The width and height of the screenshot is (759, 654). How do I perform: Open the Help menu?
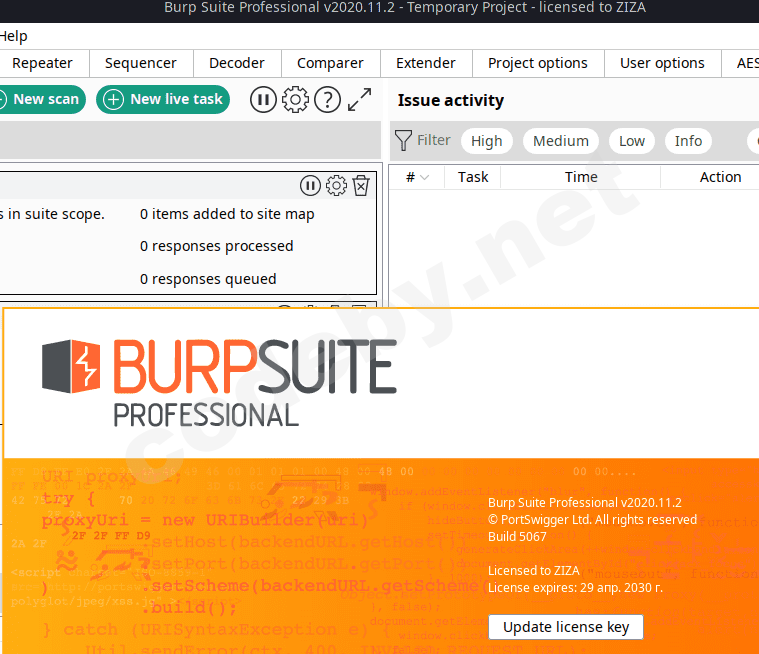click(14, 36)
